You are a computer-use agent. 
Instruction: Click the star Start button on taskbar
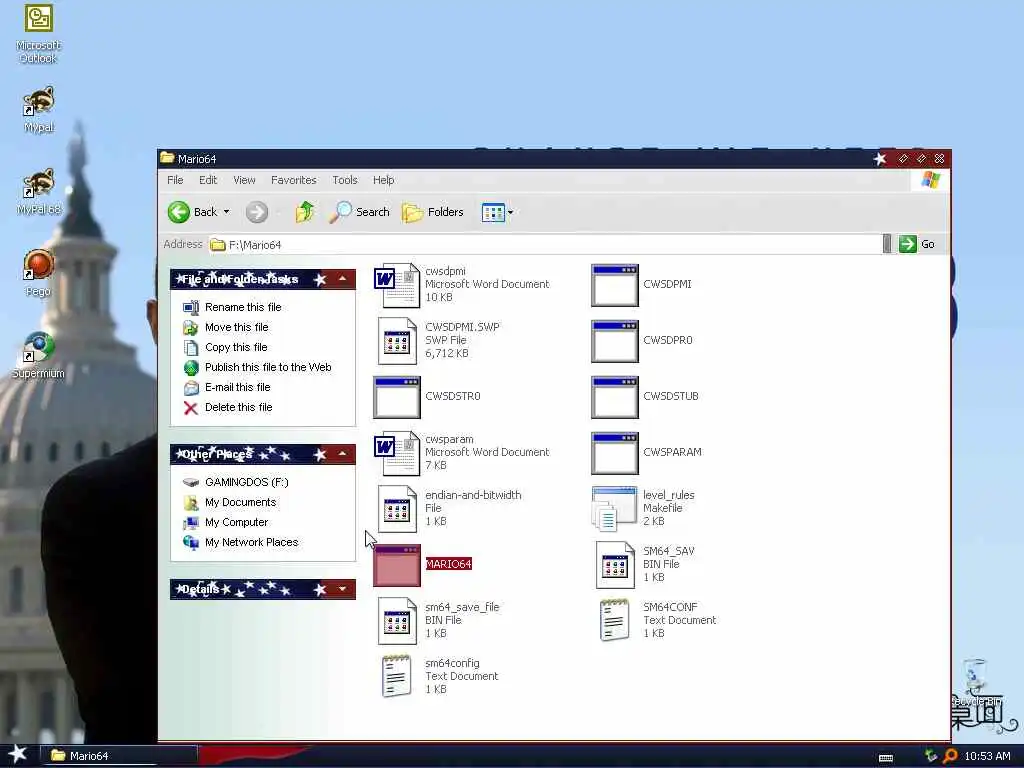point(18,755)
